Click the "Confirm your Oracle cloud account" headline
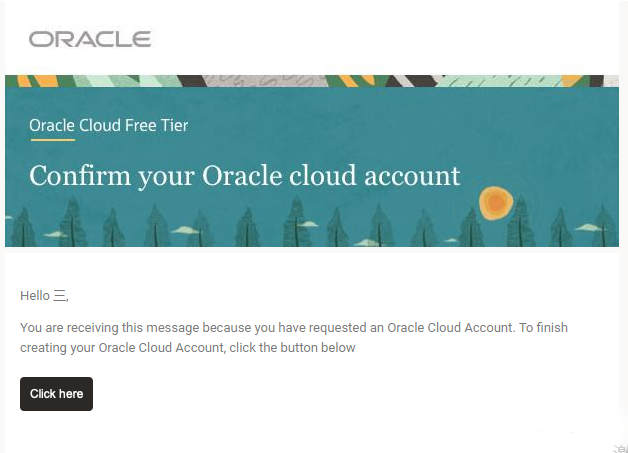The height and width of the screenshot is (453, 628). [x=245, y=175]
